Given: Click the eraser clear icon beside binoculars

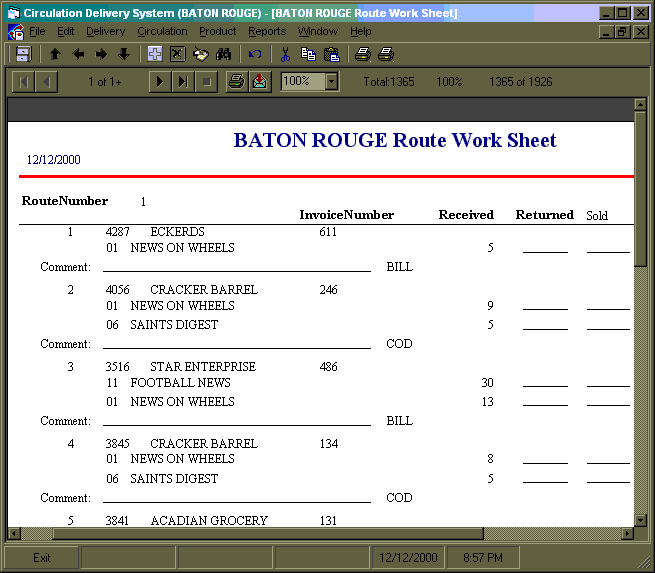Looking at the screenshot, I should coord(201,54).
